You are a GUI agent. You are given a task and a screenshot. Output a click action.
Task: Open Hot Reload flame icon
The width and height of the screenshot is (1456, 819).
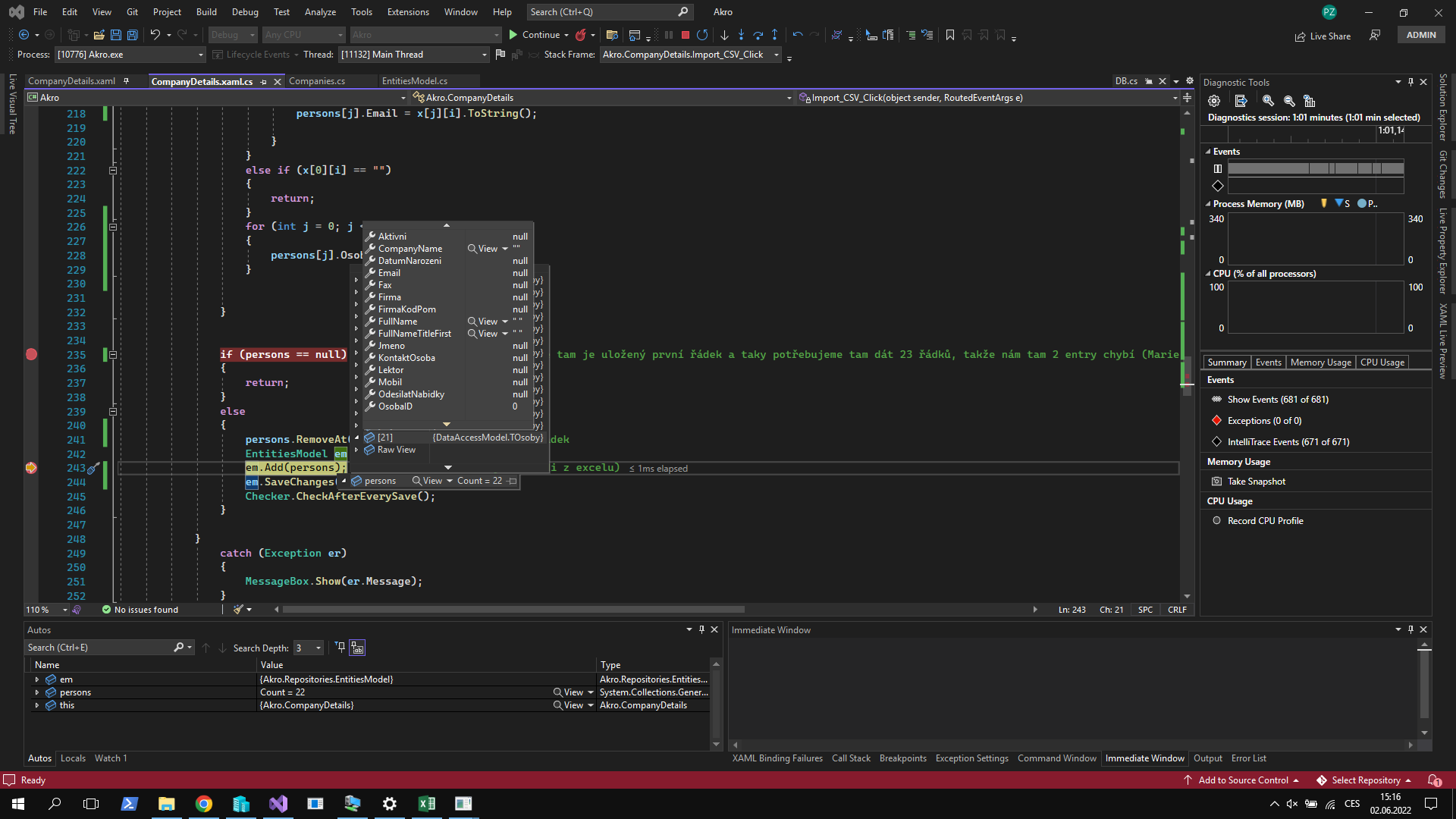581,35
